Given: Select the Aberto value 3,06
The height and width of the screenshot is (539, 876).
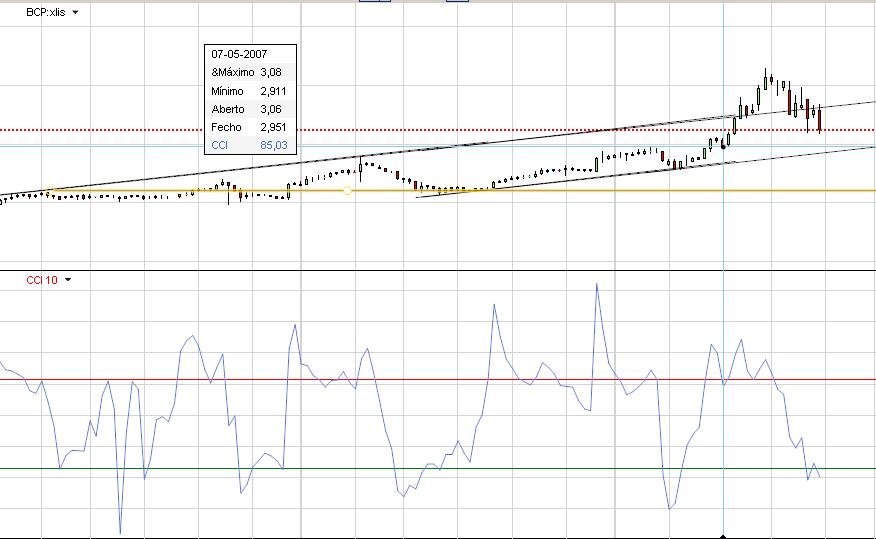Looking at the screenshot, I should [x=271, y=109].
